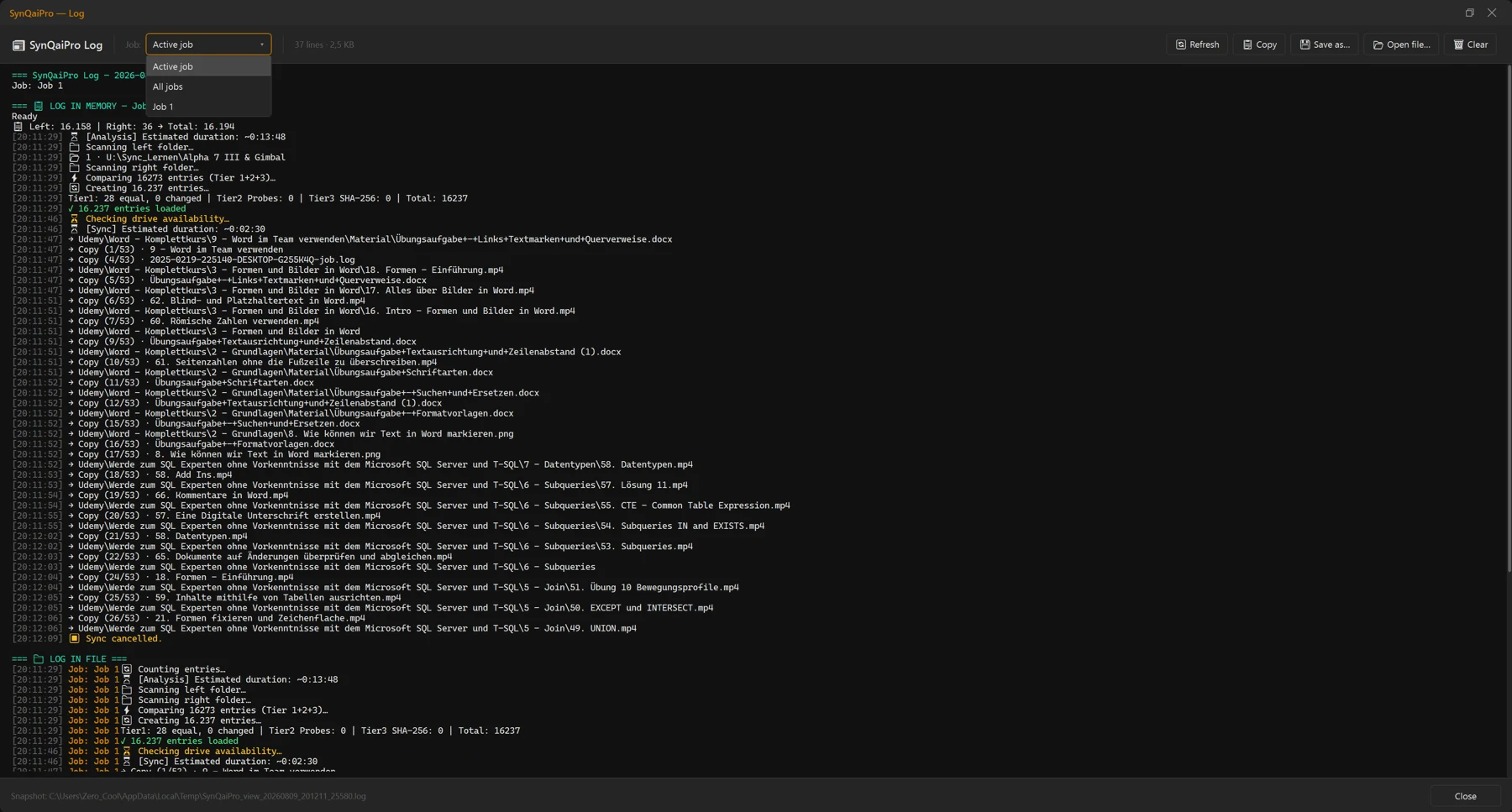Screen dimensions: 1512x812
Task: Click the 'Copy (20/53) · 57. Eine Digitale Unterschrift' line
Action: point(196,516)
